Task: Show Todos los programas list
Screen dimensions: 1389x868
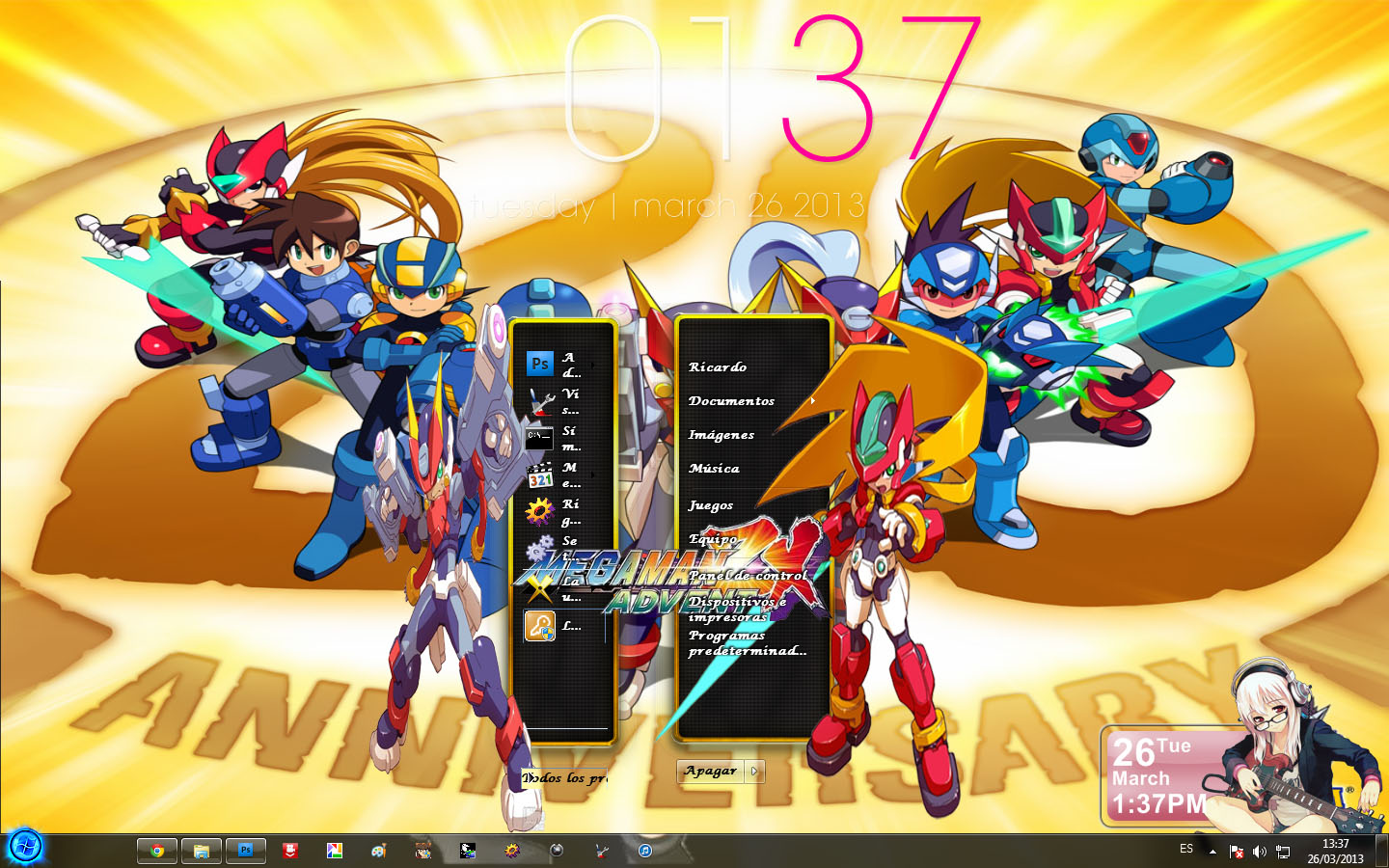Action: tap(565, 777)
